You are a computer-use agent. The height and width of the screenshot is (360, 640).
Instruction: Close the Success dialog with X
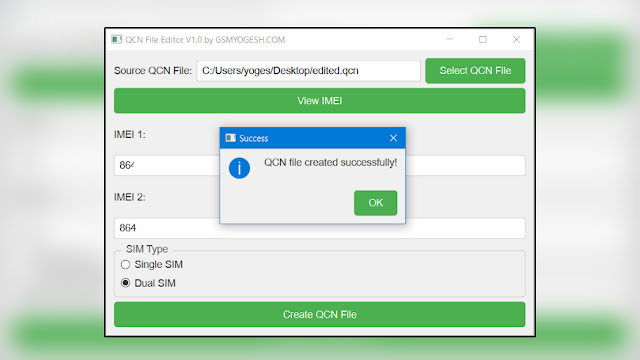click(x=393, y=138)
